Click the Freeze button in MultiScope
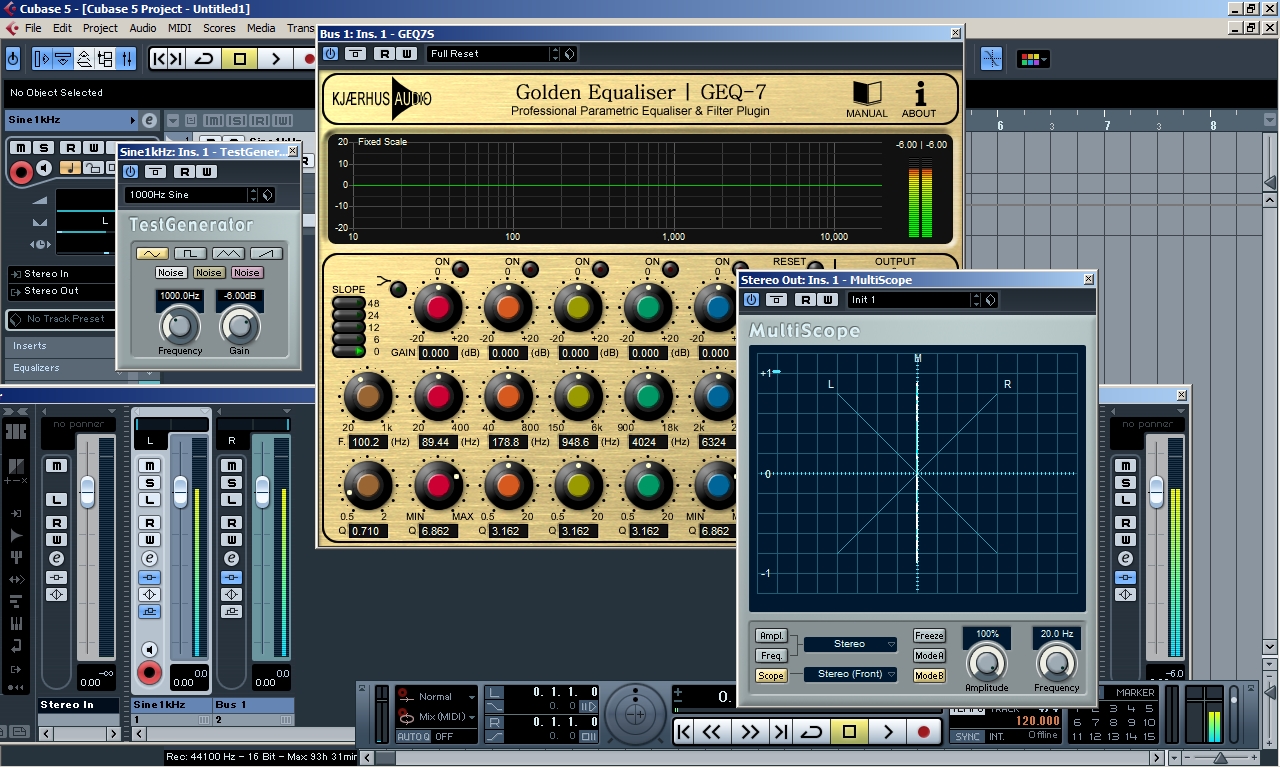 pos(929,636)
